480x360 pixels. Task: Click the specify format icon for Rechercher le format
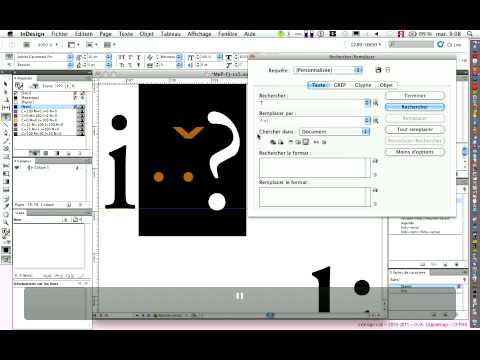(375, 161)
